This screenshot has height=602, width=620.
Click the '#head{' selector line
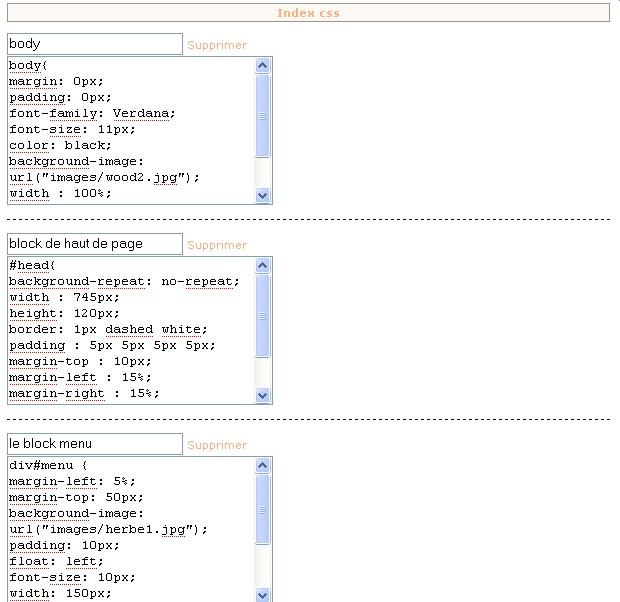pyautogui.click(x=32, y=265)
